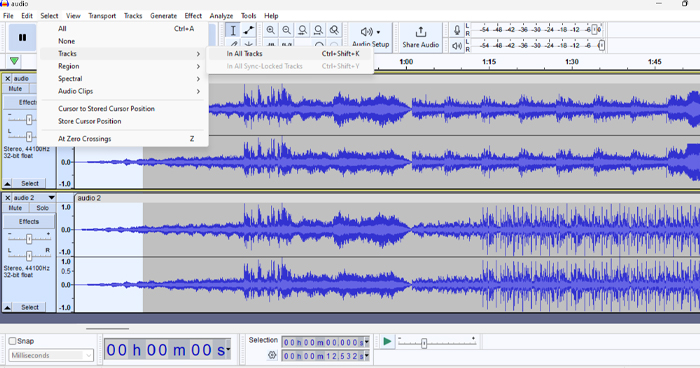Open the File menu

8,16
